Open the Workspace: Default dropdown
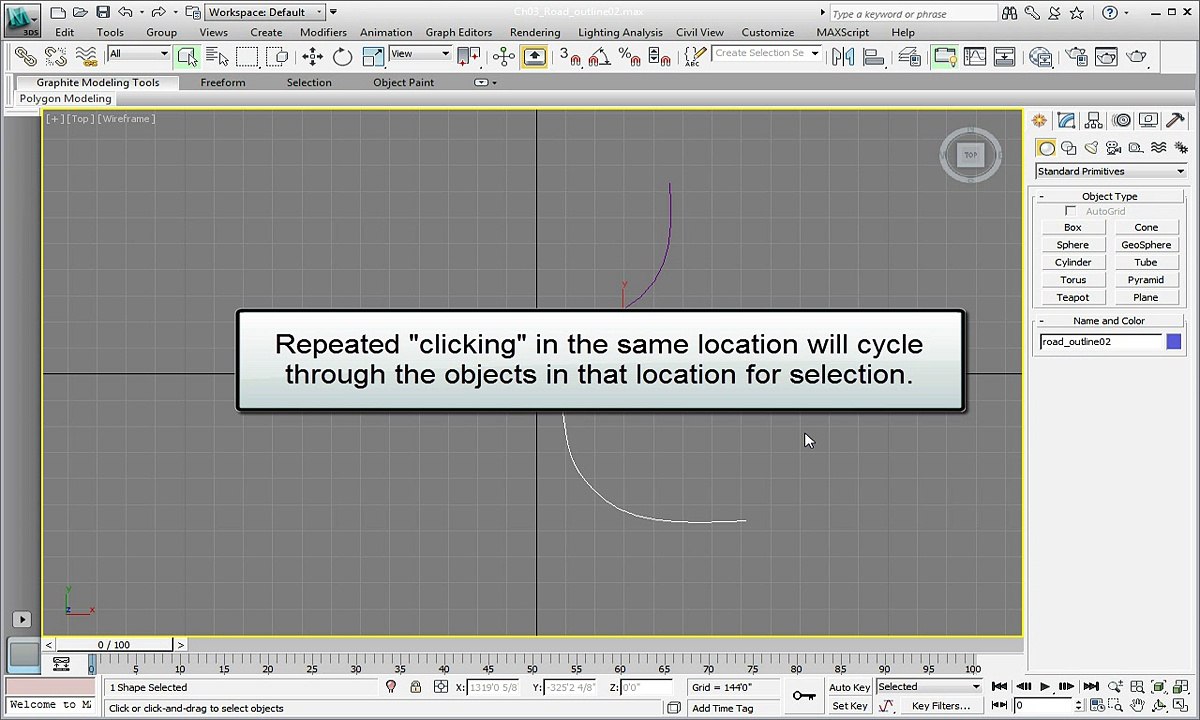 (266, 12)
